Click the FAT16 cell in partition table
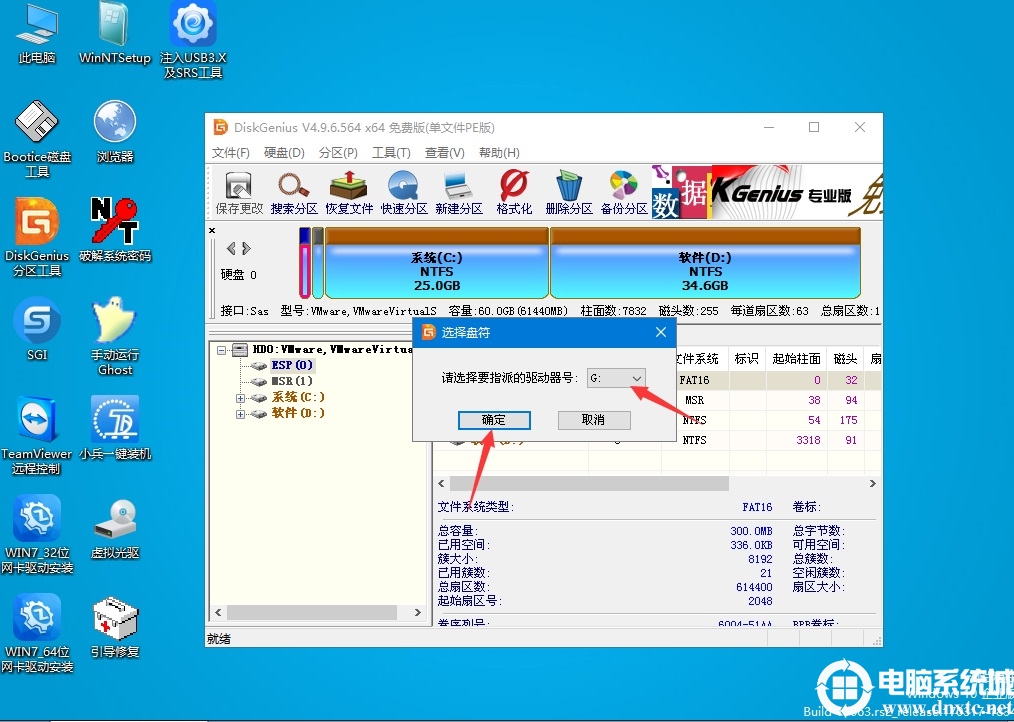 coord(694,380)
